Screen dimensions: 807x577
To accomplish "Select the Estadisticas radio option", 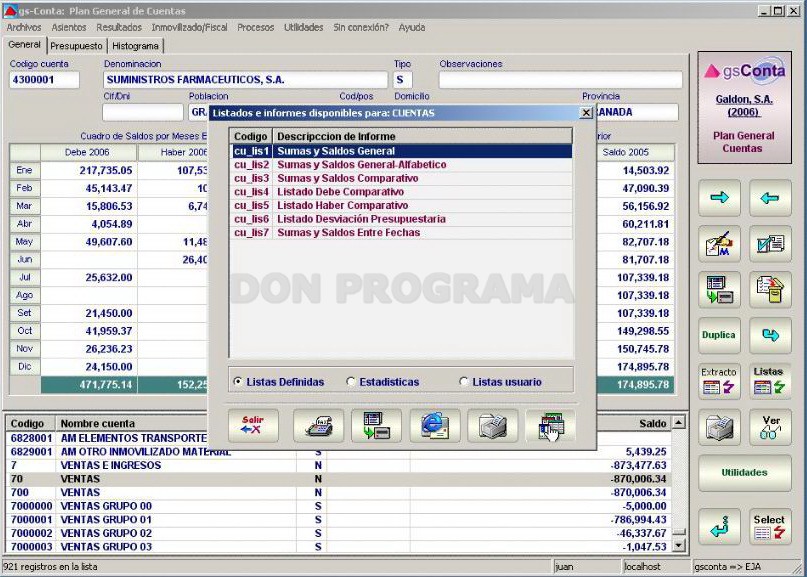I will [382, 382].
